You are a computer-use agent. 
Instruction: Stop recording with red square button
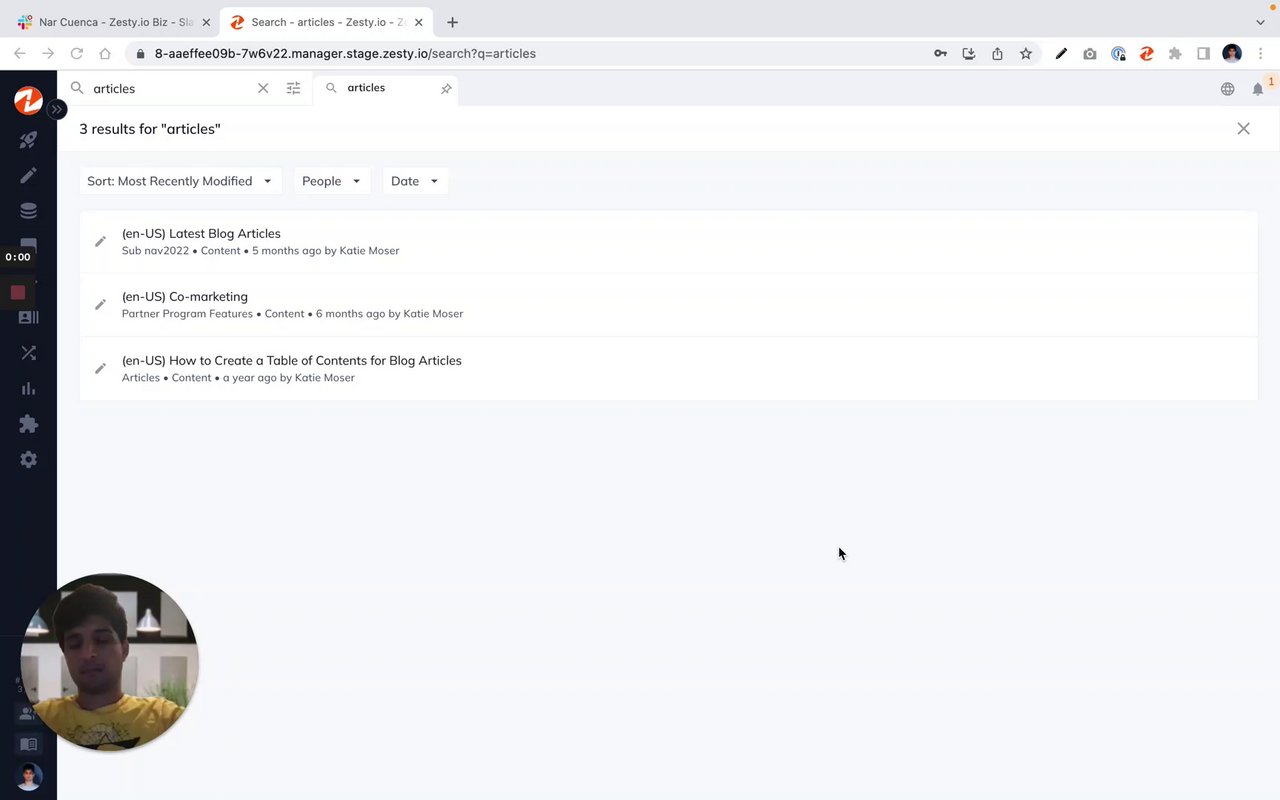(17, 293)
